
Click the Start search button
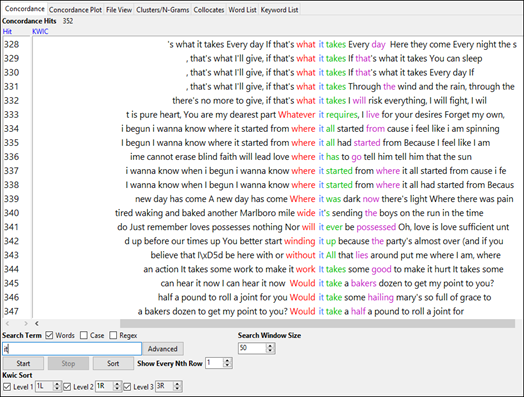click(23, 363)
